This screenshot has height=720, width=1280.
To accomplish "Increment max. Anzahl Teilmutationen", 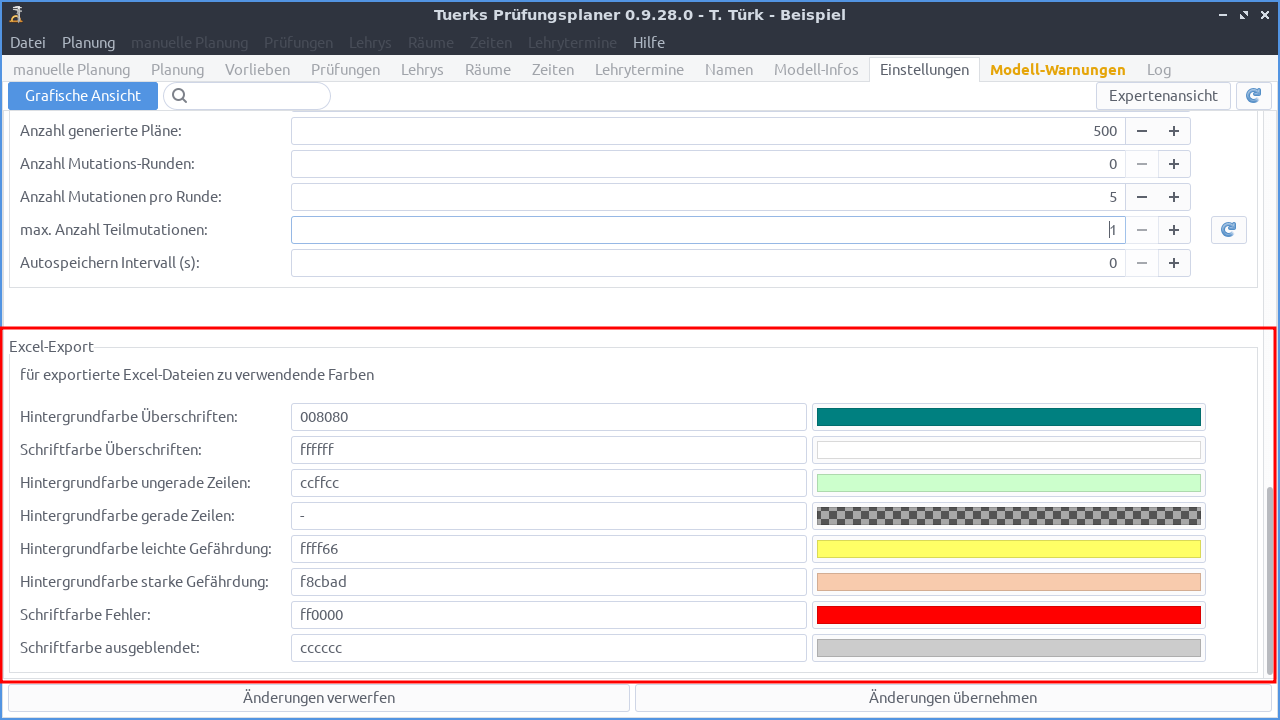I will coord(1173,229).
